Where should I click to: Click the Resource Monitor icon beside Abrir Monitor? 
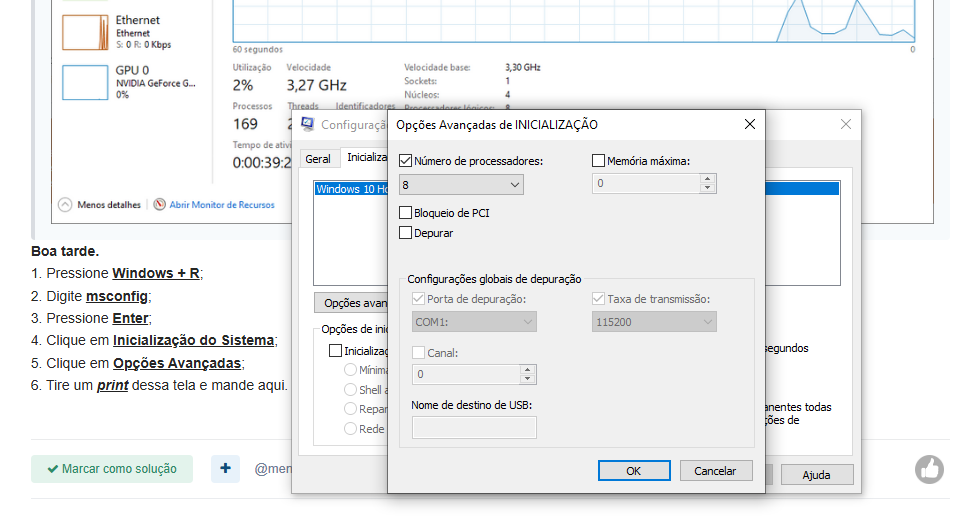159,204
